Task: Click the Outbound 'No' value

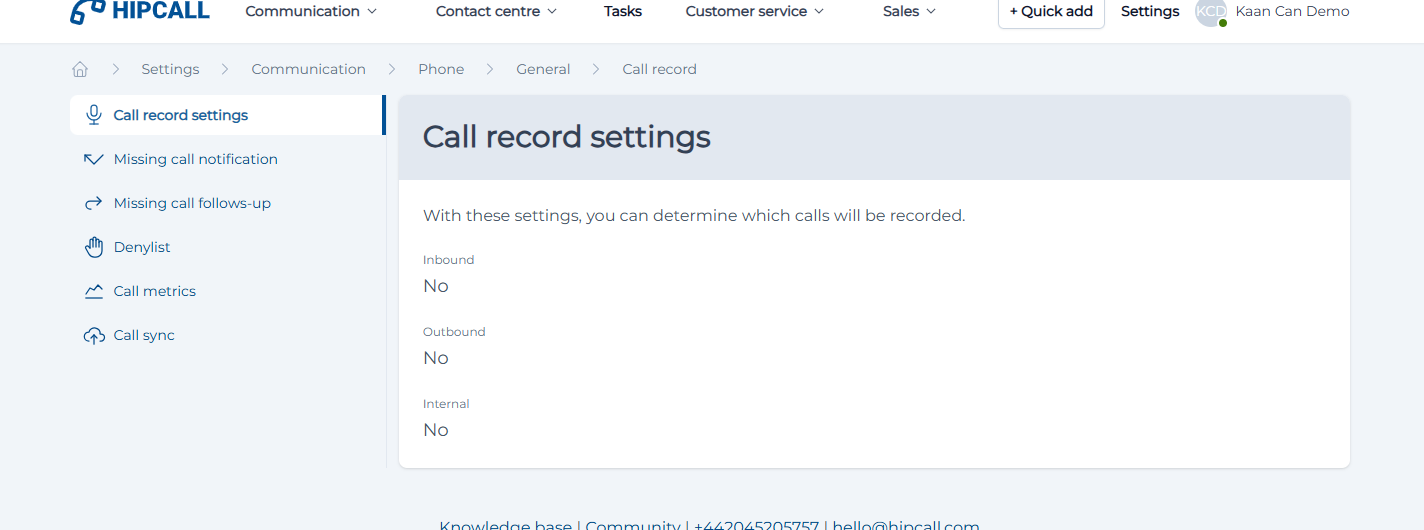Action: (x=436, y=358)
